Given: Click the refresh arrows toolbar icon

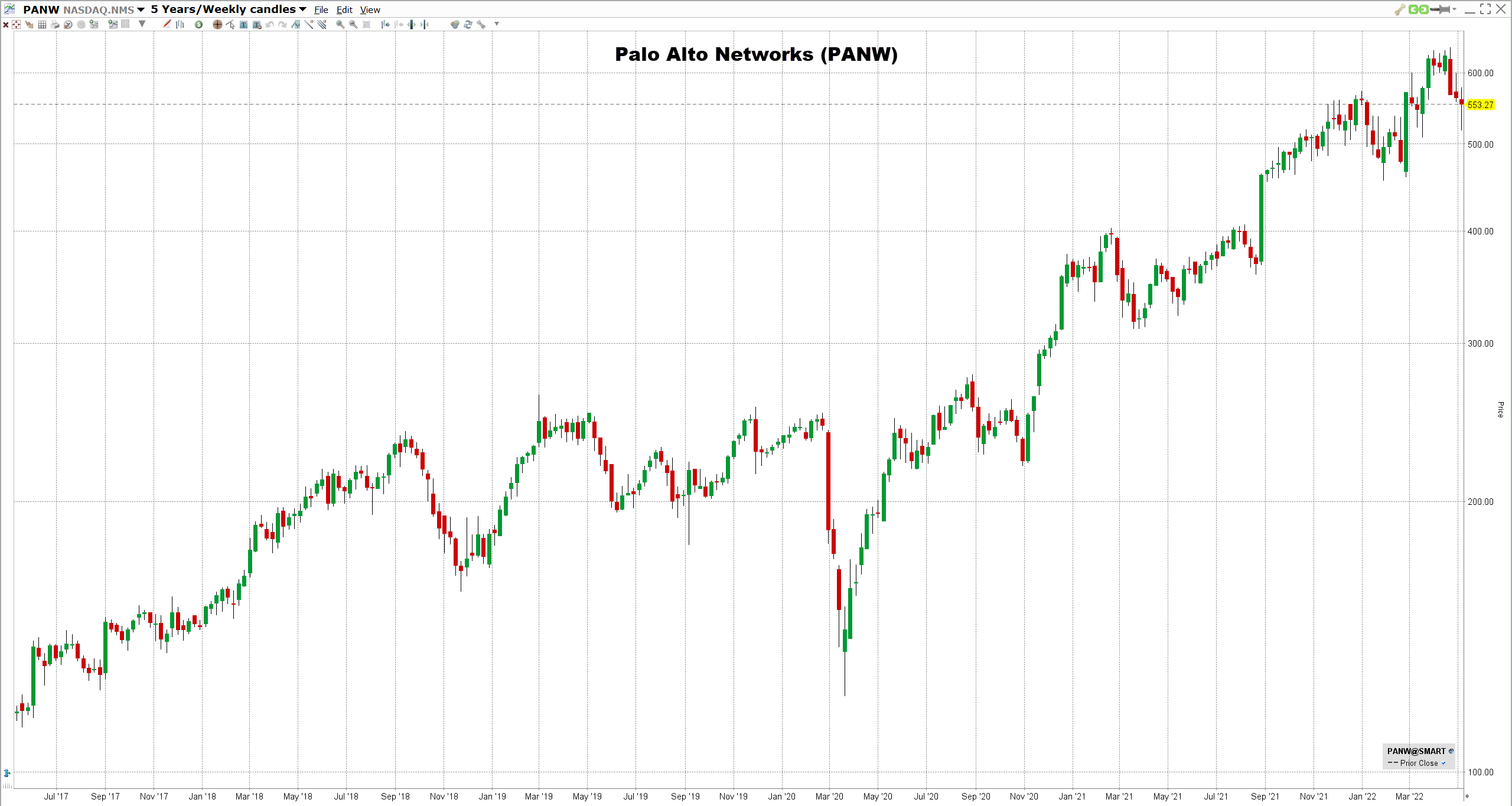Looking at the screenshot, I should coord(468,24).
